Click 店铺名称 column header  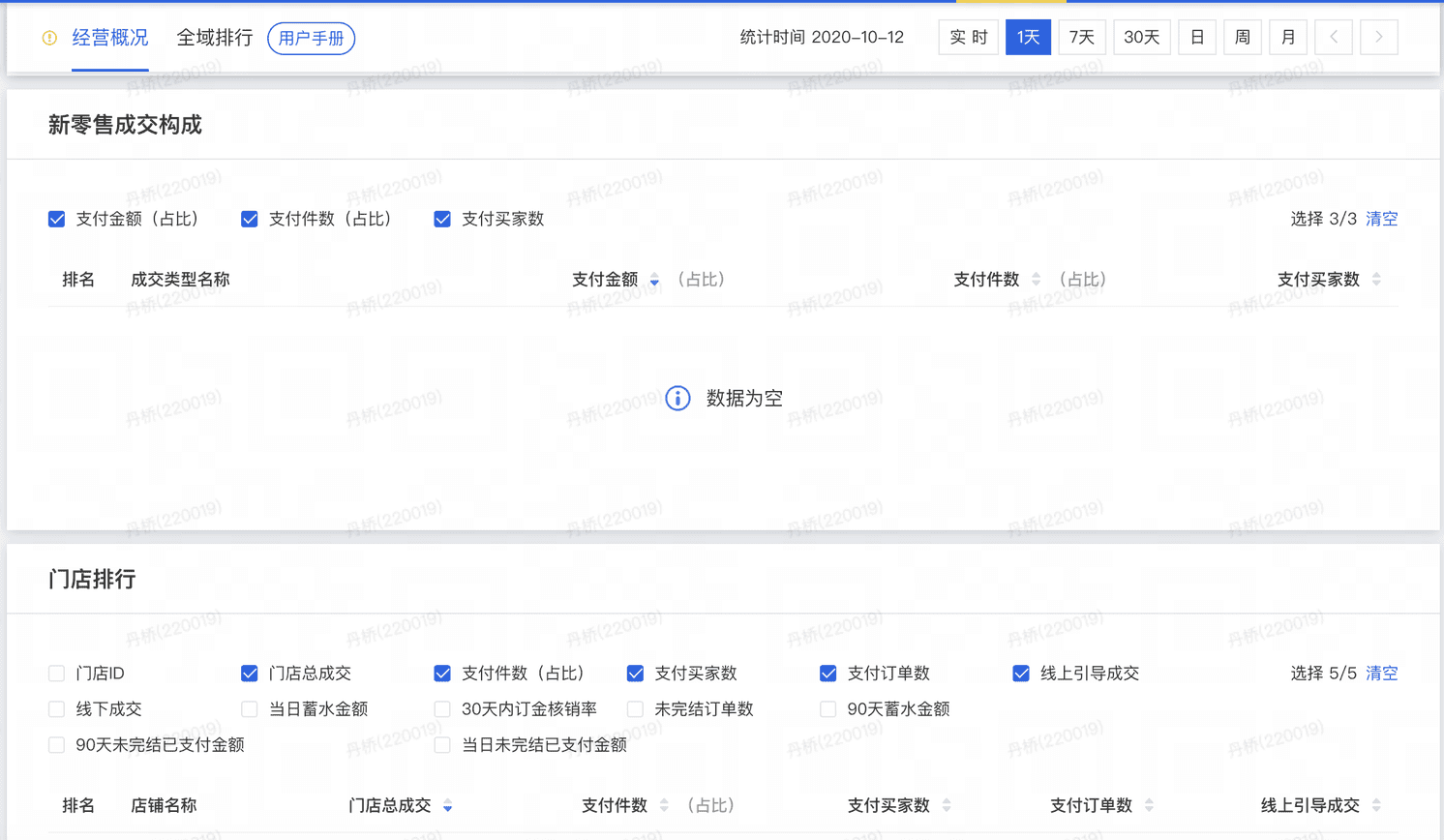point(164,805)
